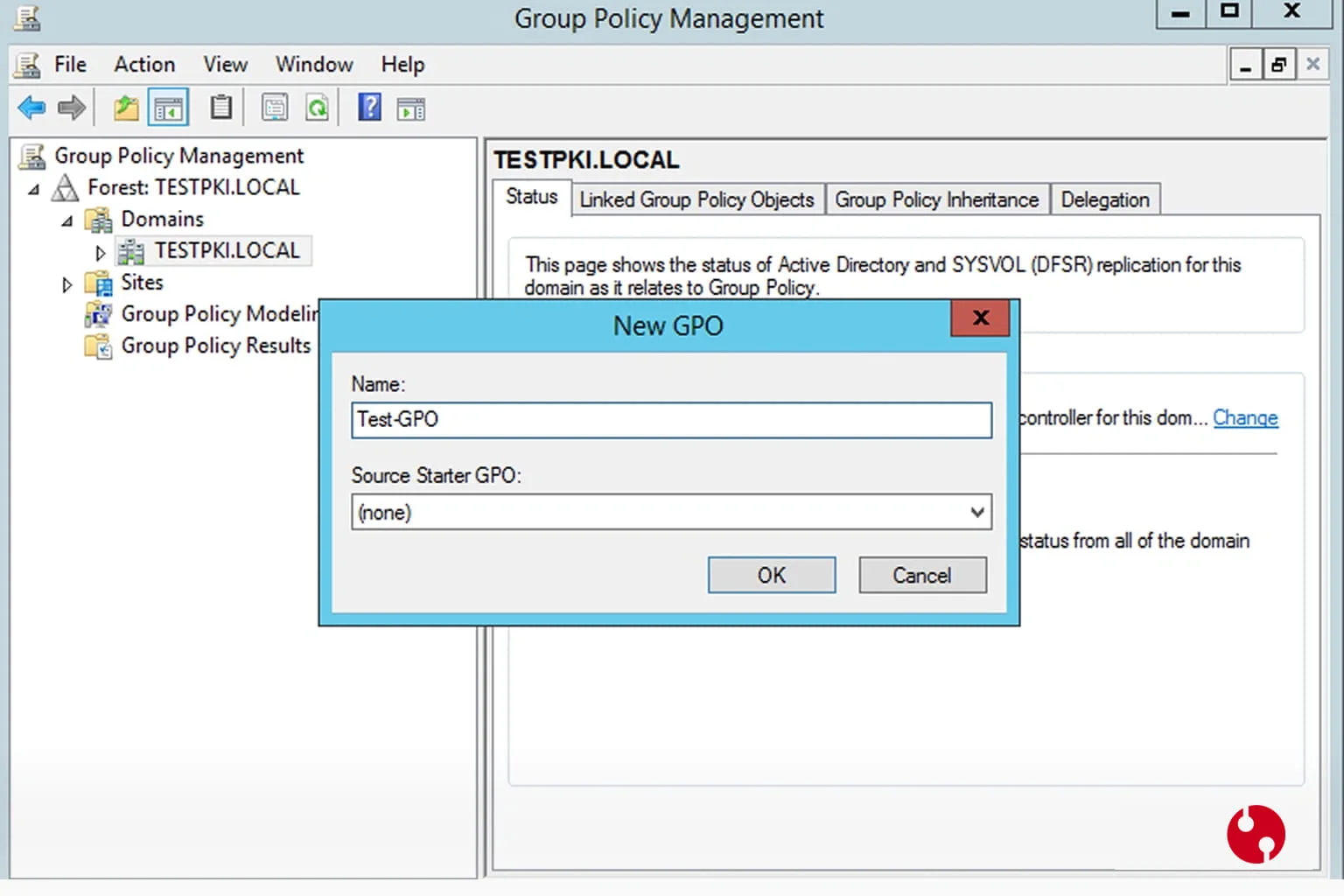
Task: Click the Up One Level folder icon
Action: click(126, 108)
